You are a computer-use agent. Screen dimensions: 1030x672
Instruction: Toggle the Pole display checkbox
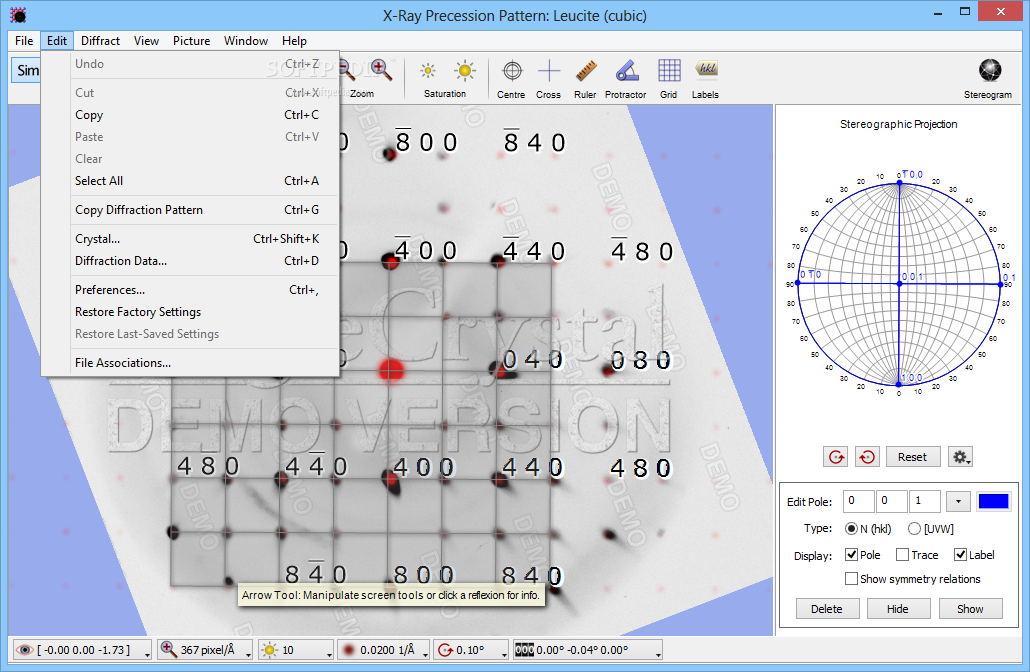(x=851, y=554)
